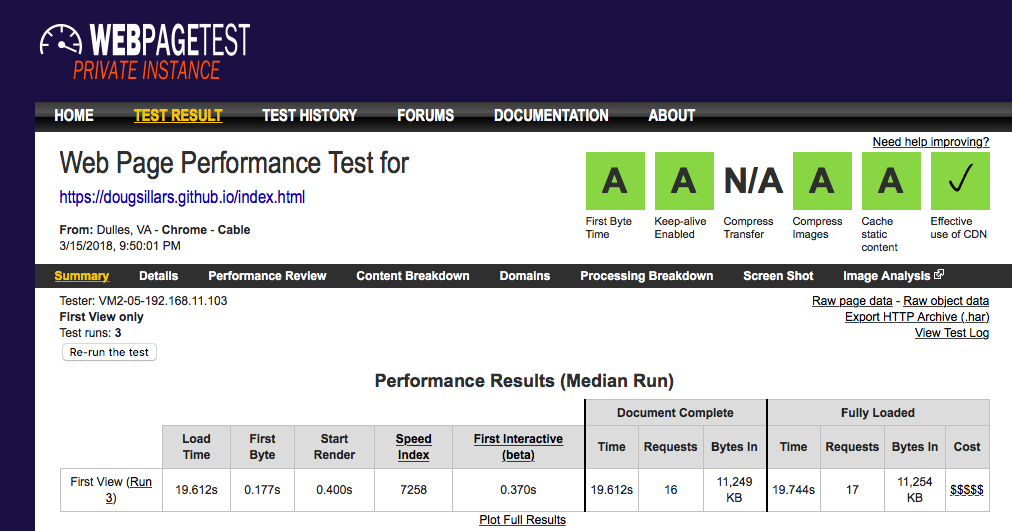Open the Processing Breakdown tab
The image size is (1012, 531).
[x=646, y=276]
